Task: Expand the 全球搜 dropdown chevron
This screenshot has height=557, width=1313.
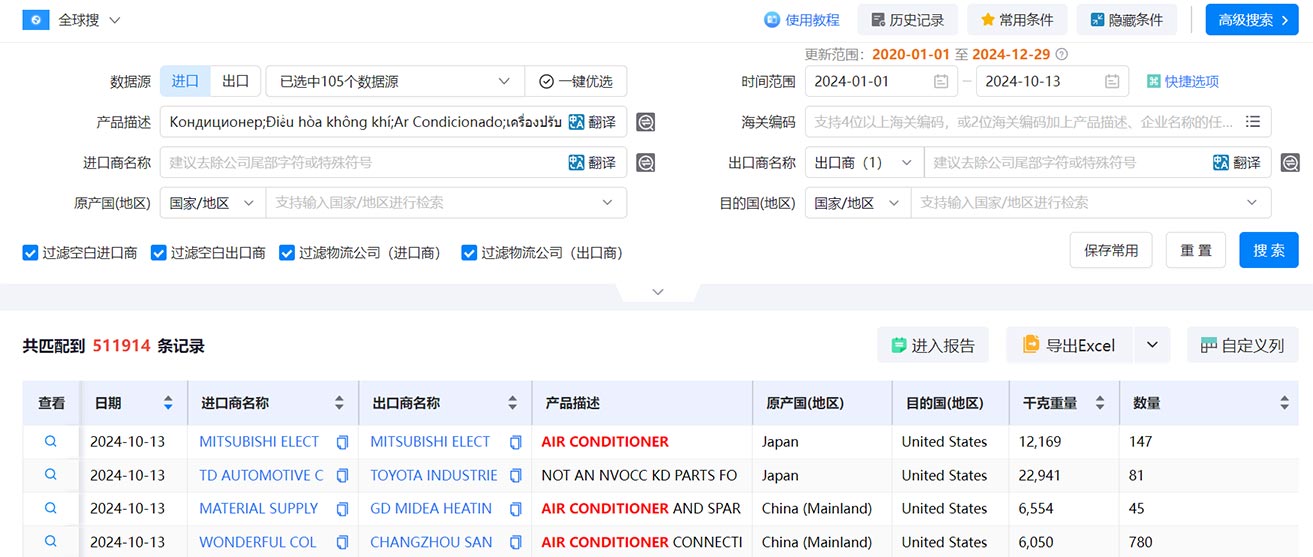Action: point(114,21)
